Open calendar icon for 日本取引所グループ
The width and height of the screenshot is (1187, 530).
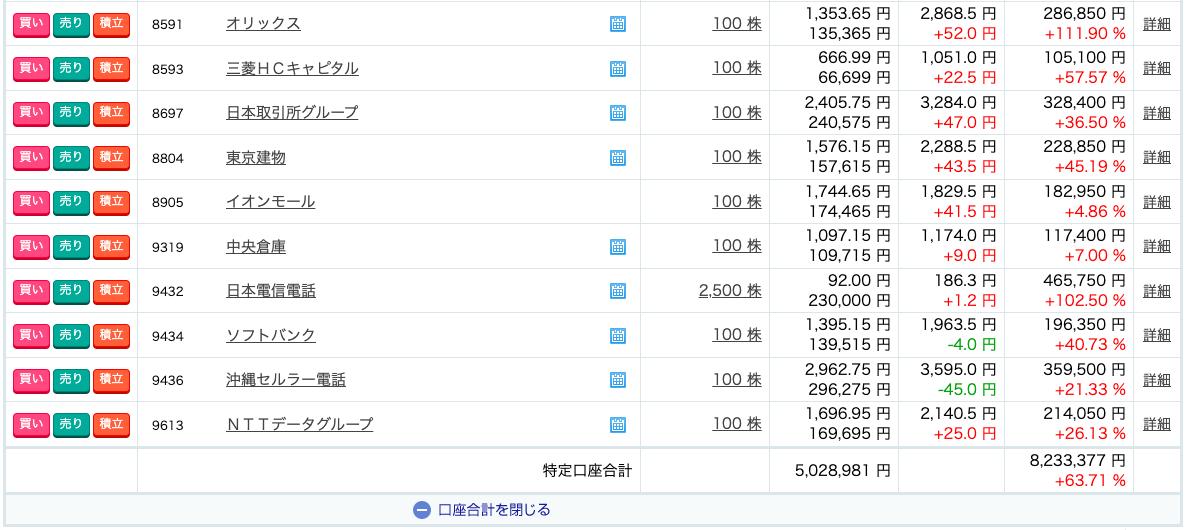[x=618, y=113]
